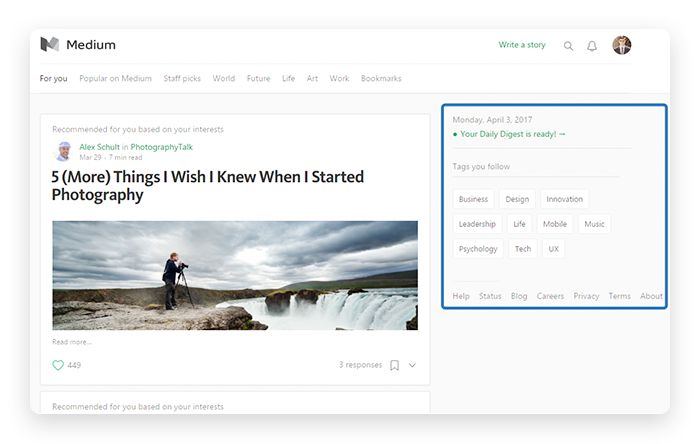Bookmark the photography story
The height and width of the screenshot is (444, 700).
point(394,365)
